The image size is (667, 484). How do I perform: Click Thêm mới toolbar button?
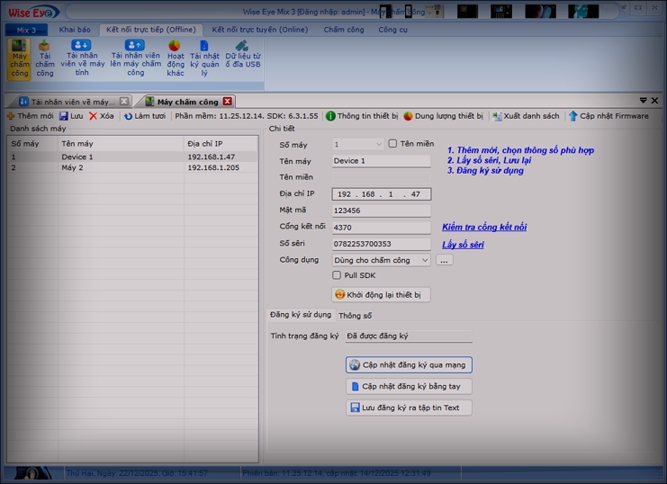pyautogui.click(x=29, y=116)
